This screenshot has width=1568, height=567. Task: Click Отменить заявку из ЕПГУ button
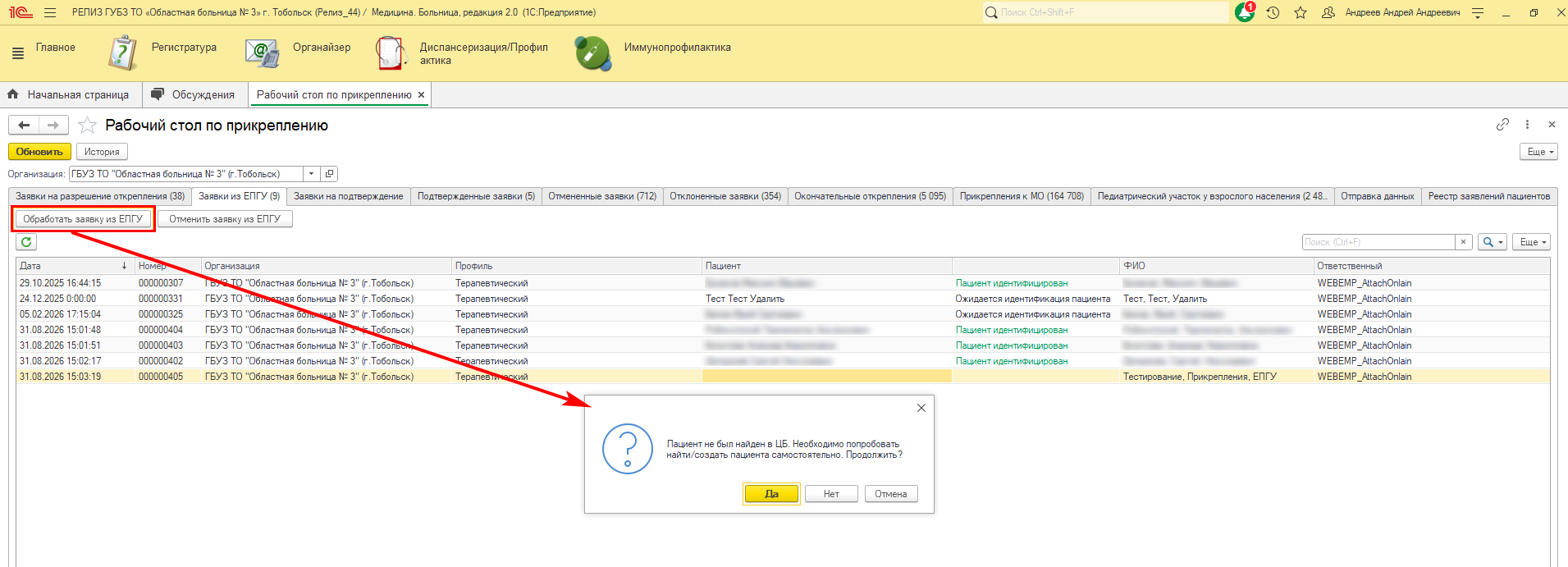pyautogui.click(x=225, y=219)
